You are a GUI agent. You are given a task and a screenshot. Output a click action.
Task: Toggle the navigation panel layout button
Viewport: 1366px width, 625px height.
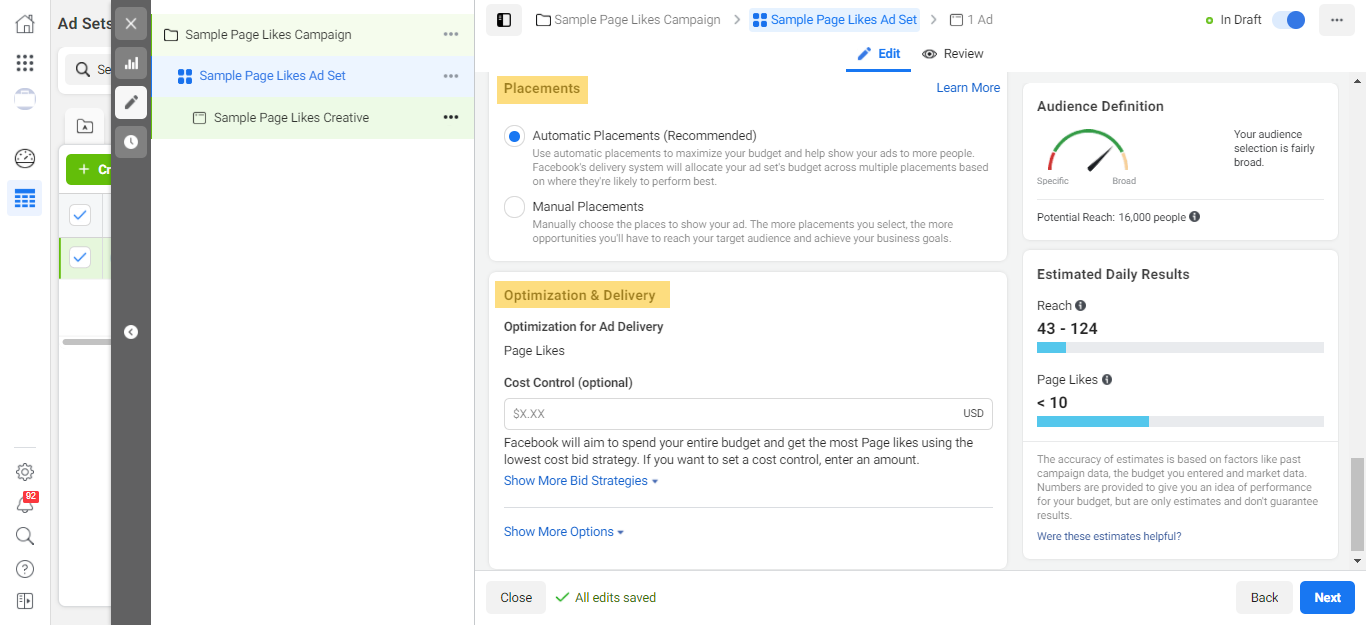[x=504, y=20]
